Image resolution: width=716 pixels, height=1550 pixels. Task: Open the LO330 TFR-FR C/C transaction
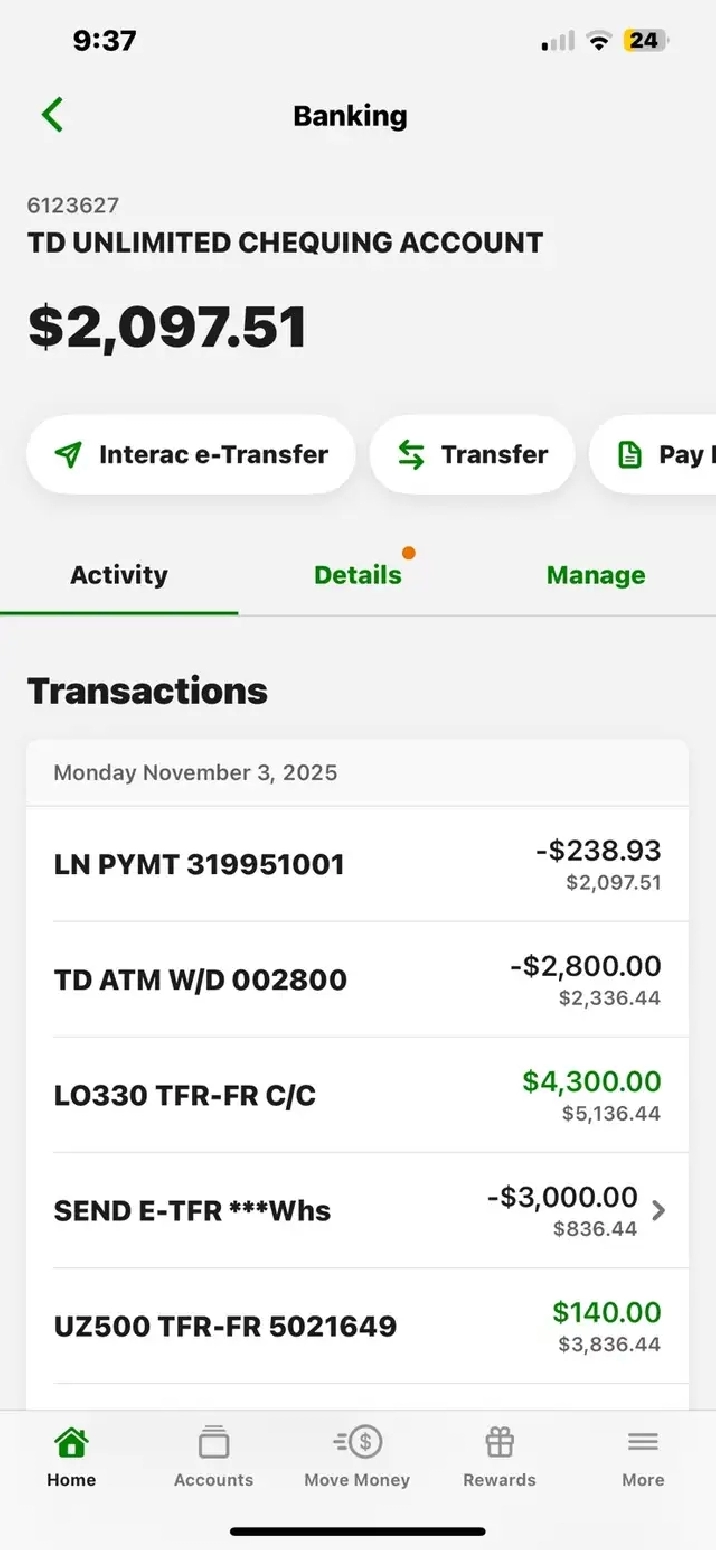coord(357,1095)
